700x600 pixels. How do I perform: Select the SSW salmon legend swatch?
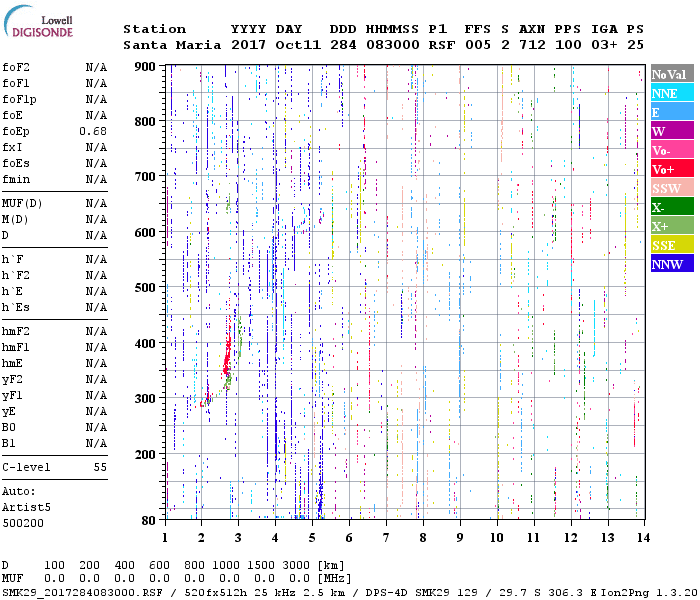[x=672, y=188]
